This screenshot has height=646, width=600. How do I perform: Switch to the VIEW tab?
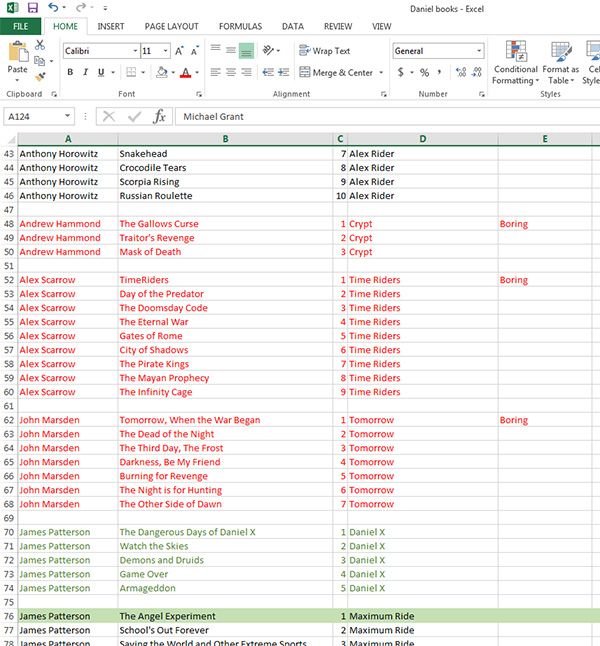(382, 26)
